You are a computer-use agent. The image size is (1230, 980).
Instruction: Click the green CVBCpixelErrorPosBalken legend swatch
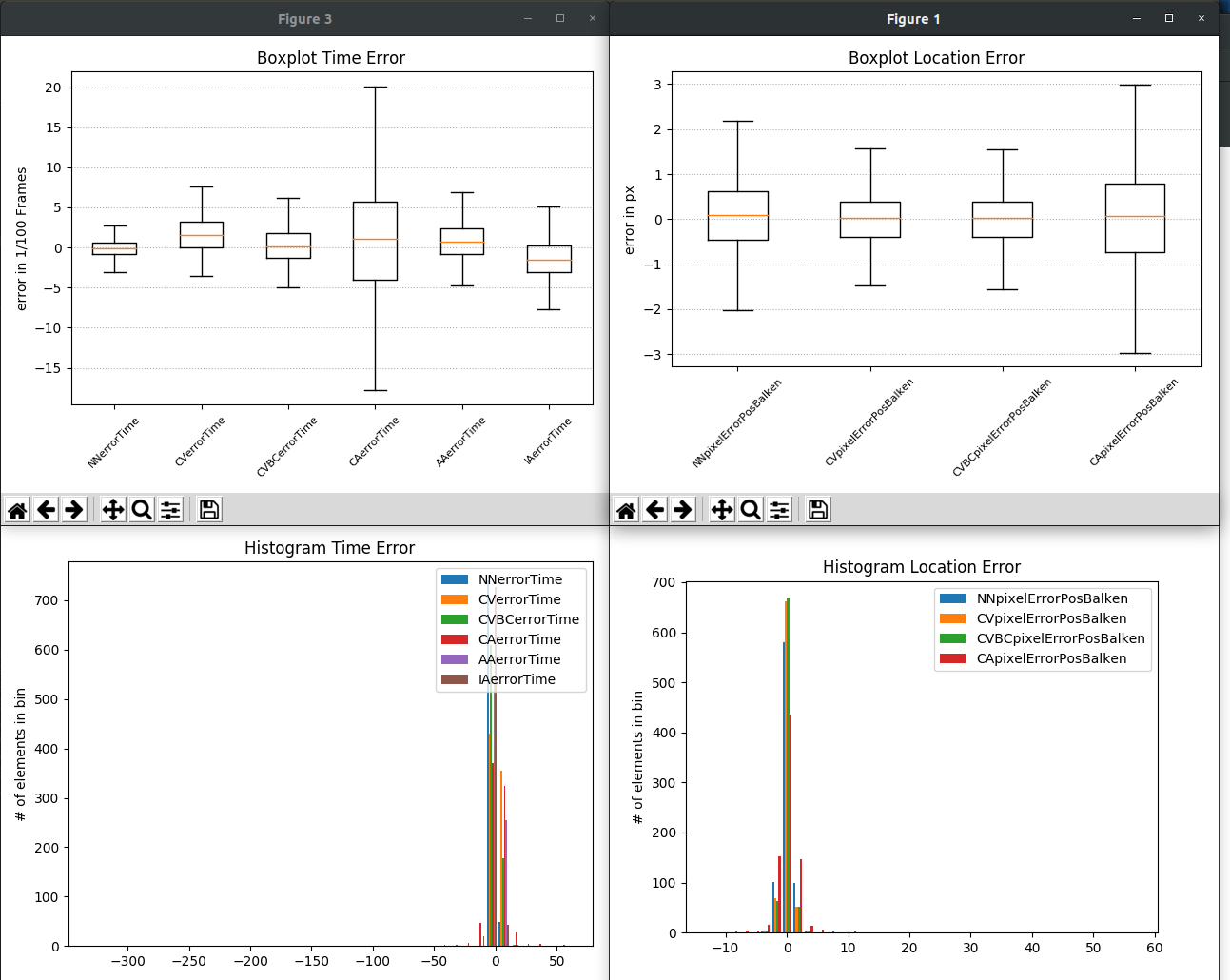pyautogui.click(x=953, y=638)
